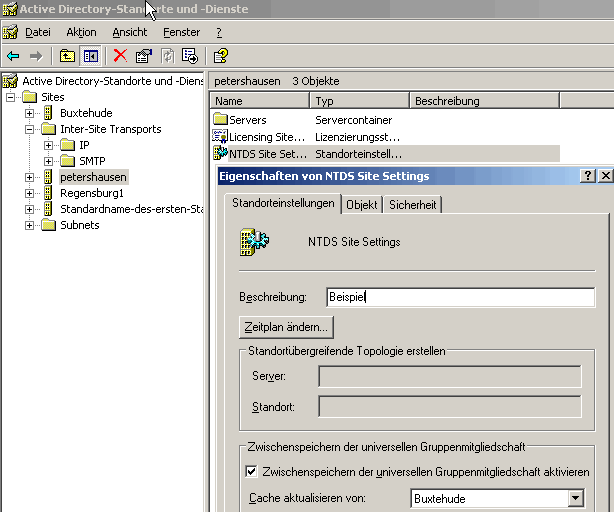The width and height of the screenshot is (614, 512).
Task: Open the Aktion menu
Action: (x=81, y=32)
